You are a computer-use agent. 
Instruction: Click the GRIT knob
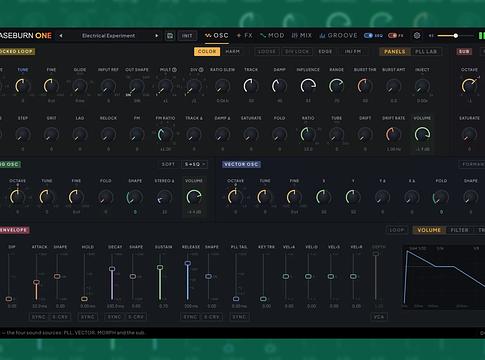51,134
